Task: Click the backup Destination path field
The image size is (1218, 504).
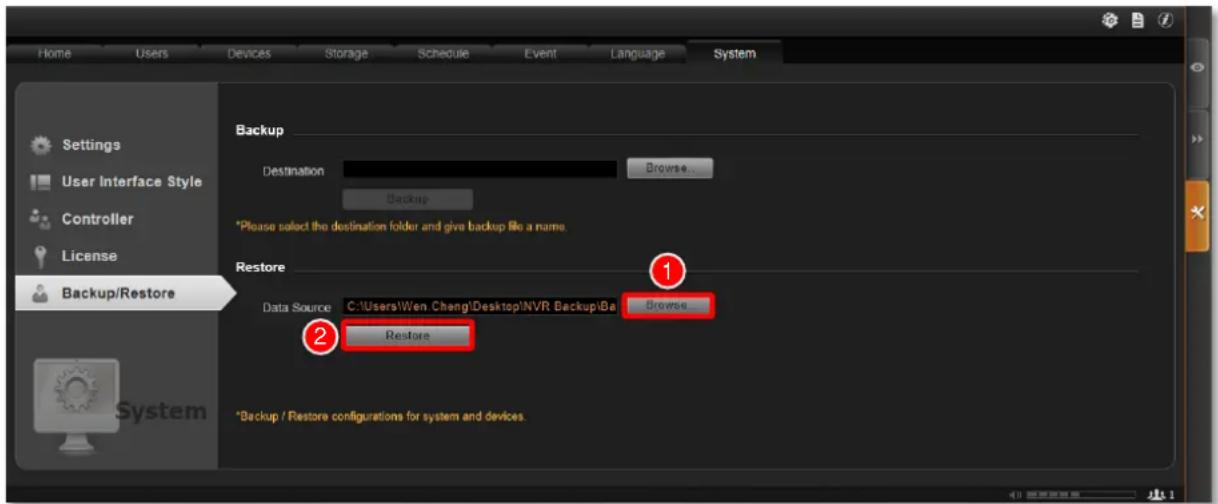Action: click(480, 169)
